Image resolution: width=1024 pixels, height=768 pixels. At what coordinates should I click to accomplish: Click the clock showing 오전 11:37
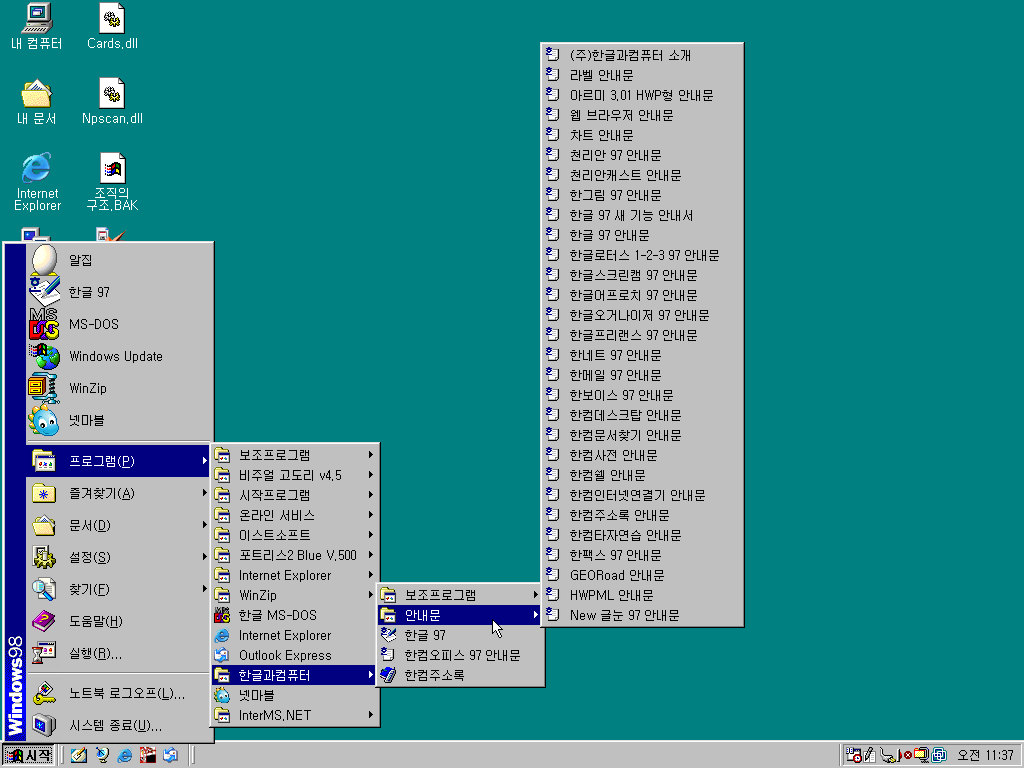985,756
